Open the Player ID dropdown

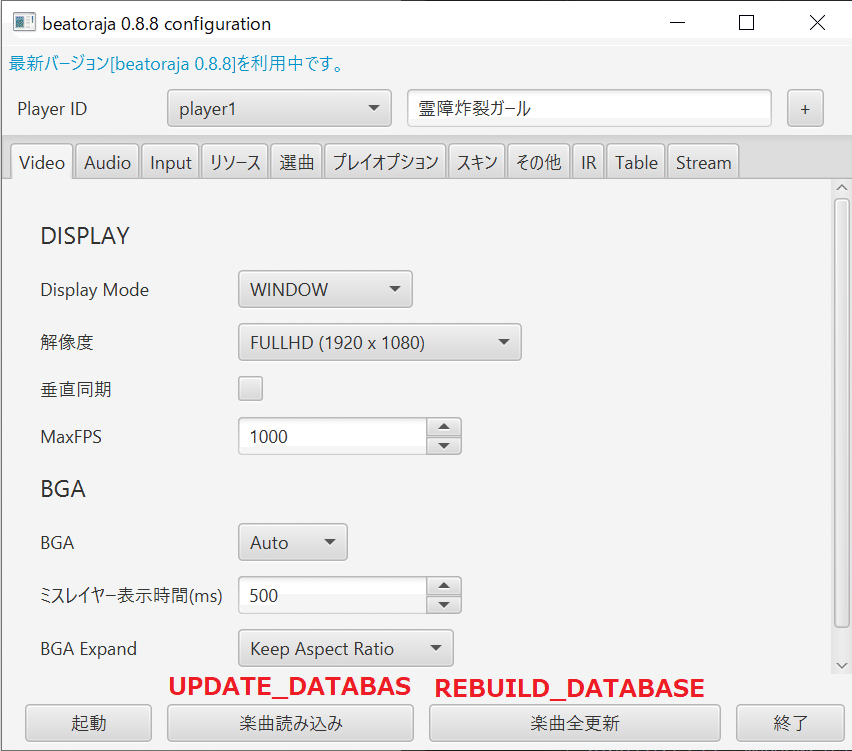point(278,108)
